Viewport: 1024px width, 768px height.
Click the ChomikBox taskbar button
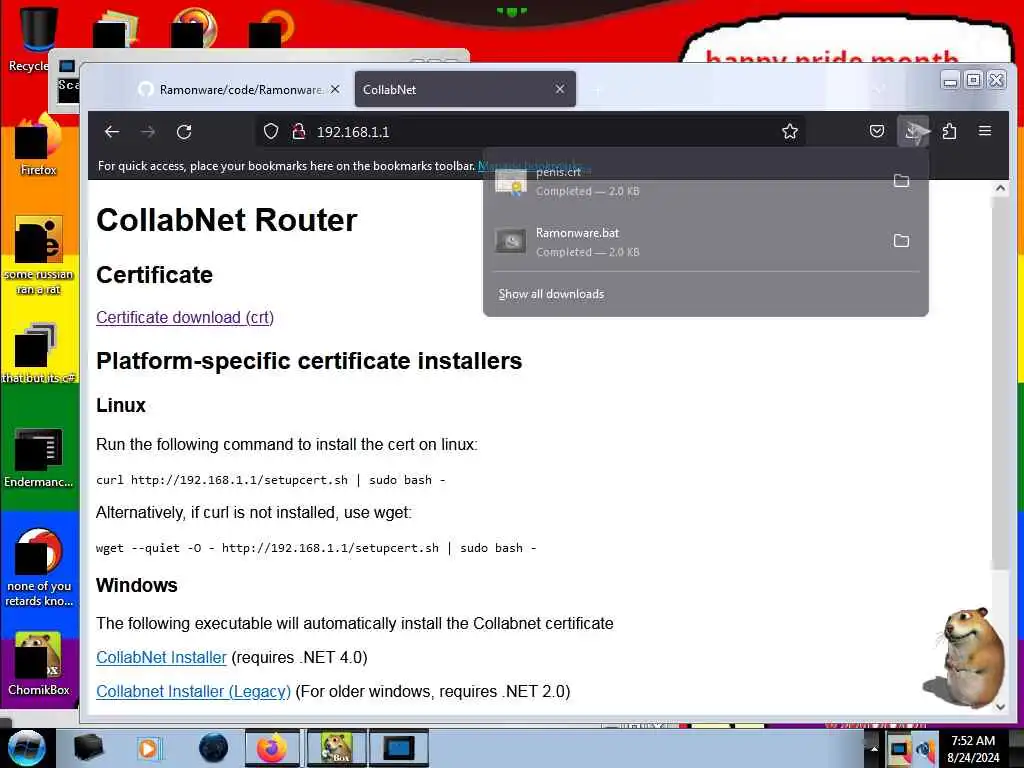(336, 748)
